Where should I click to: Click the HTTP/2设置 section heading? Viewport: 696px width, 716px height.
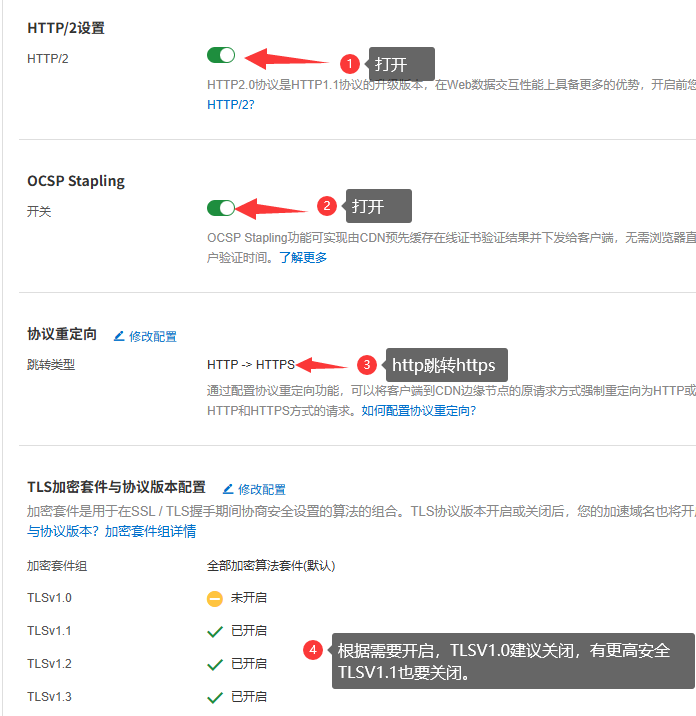click(66, 28)
